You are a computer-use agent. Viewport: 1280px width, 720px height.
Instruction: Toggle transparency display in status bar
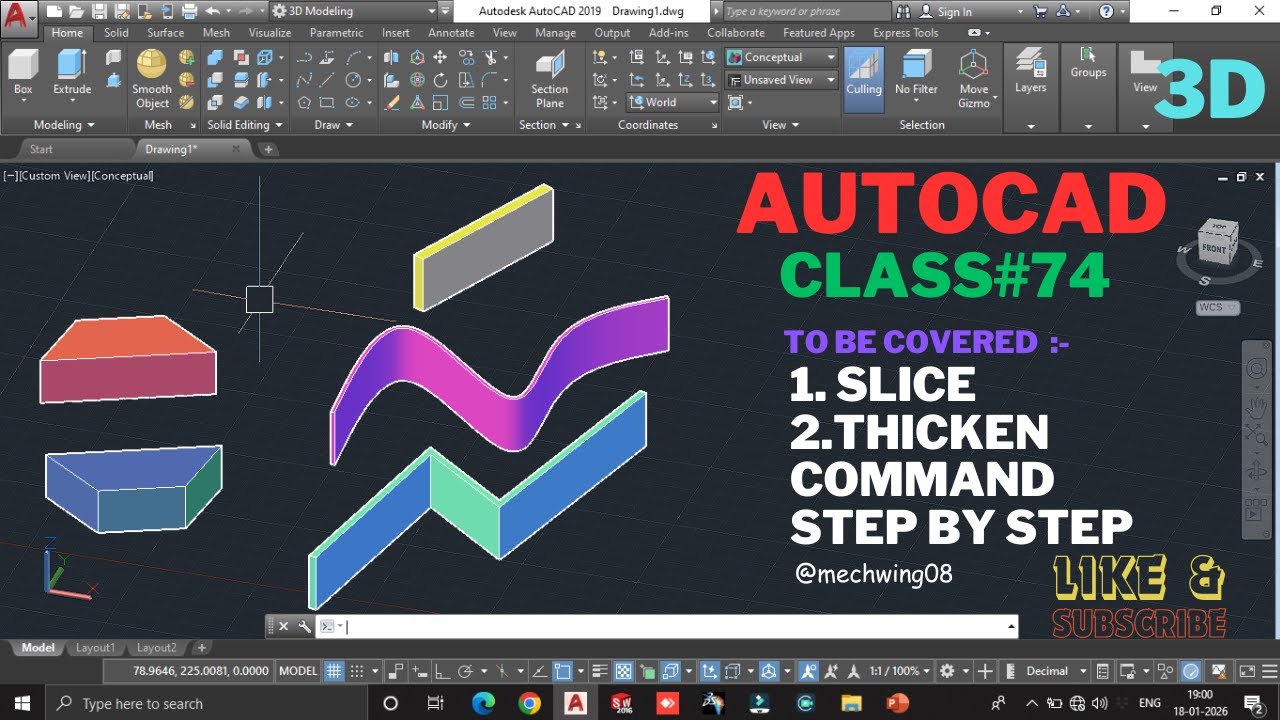(x=623, y=671)
